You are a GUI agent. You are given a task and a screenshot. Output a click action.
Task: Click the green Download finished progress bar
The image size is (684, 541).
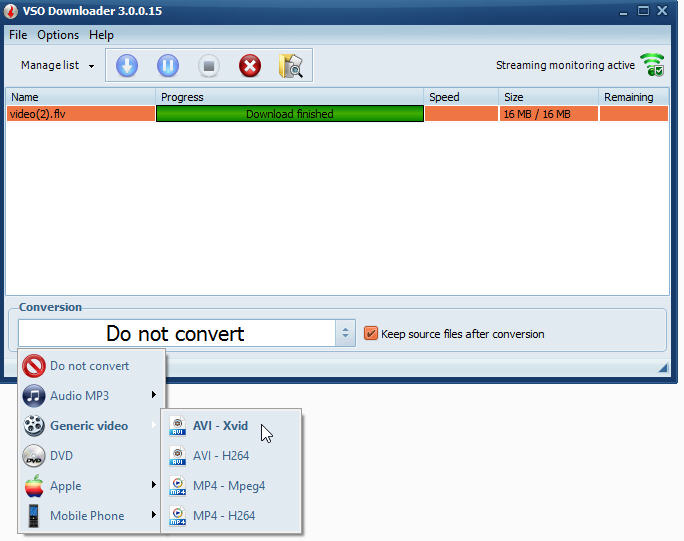(290, 114)
